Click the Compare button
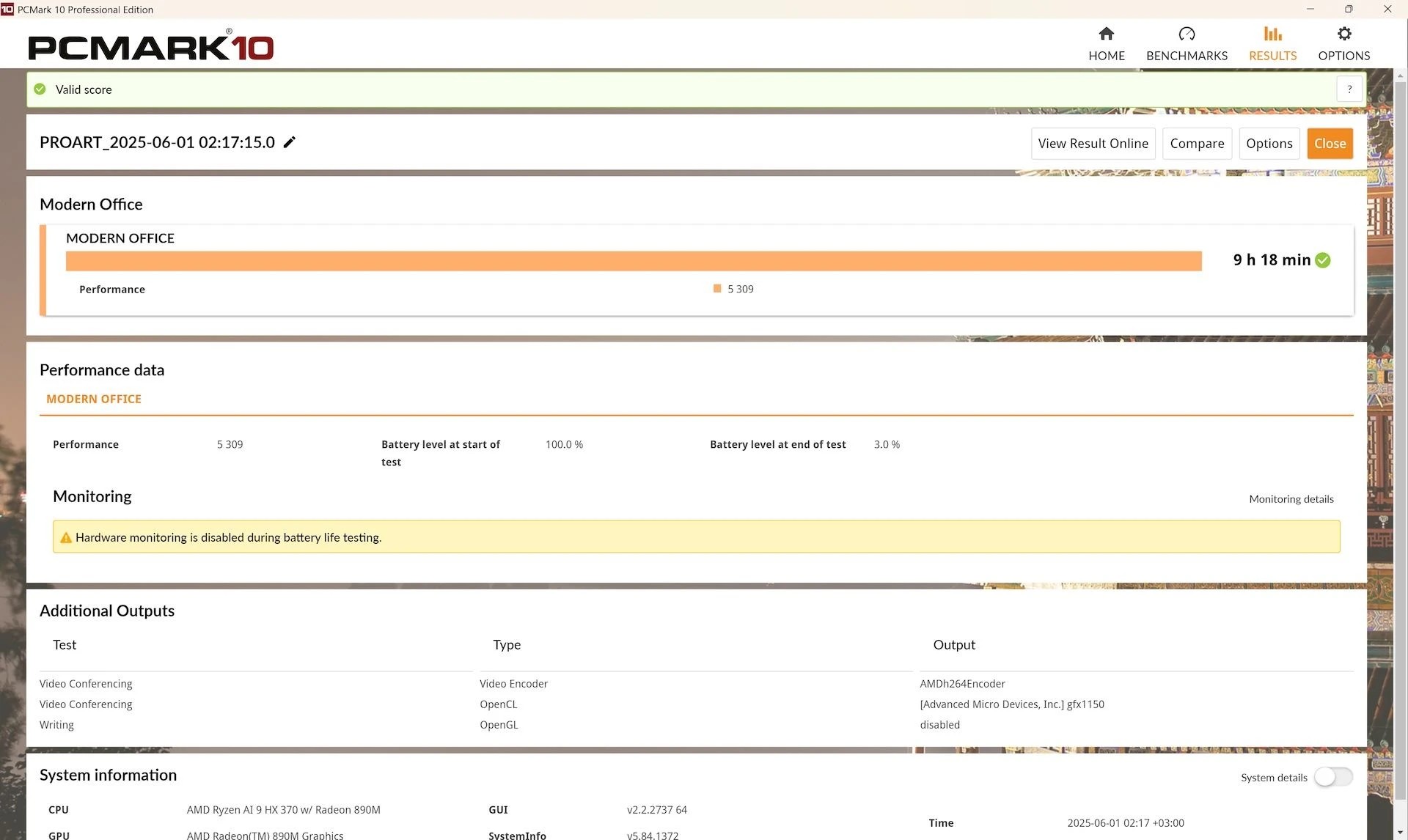This screenshot has height=840, width=1408. click(1197, 144)
